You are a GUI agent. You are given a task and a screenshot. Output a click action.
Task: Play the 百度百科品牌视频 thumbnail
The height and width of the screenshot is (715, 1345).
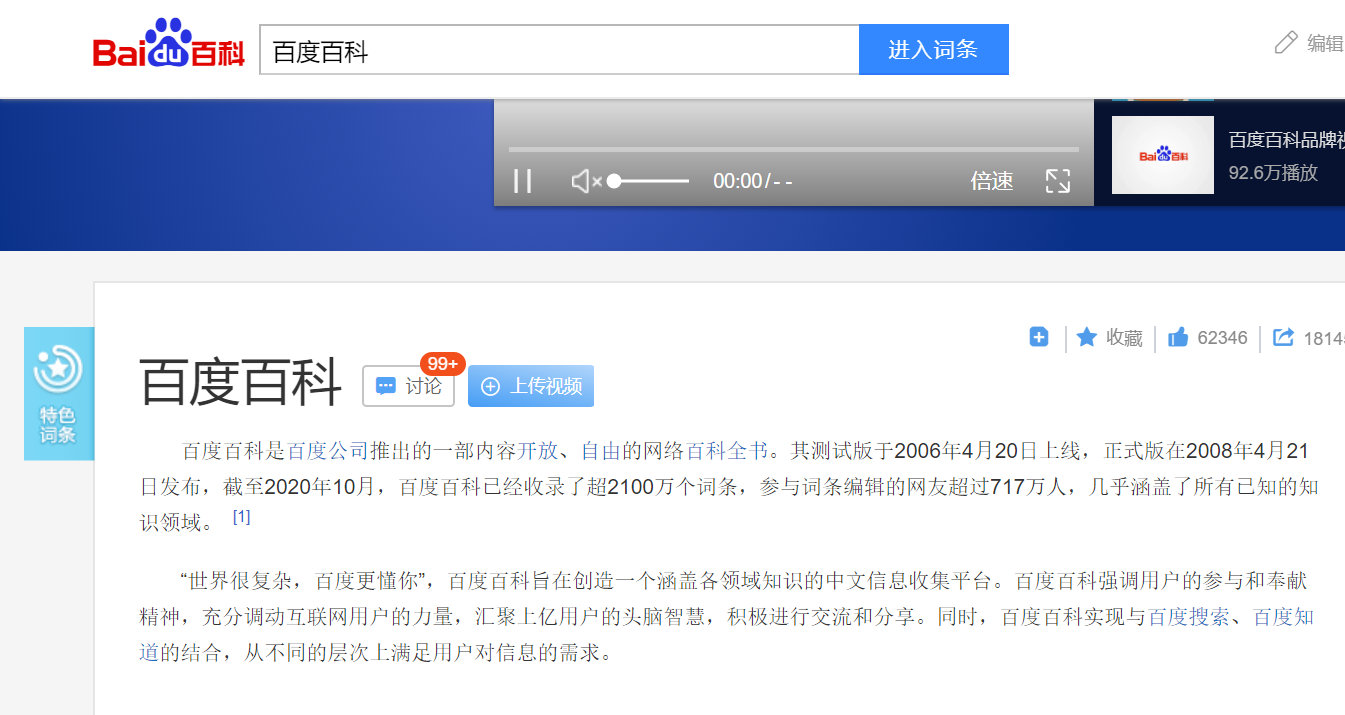[x=1162, y=154]
